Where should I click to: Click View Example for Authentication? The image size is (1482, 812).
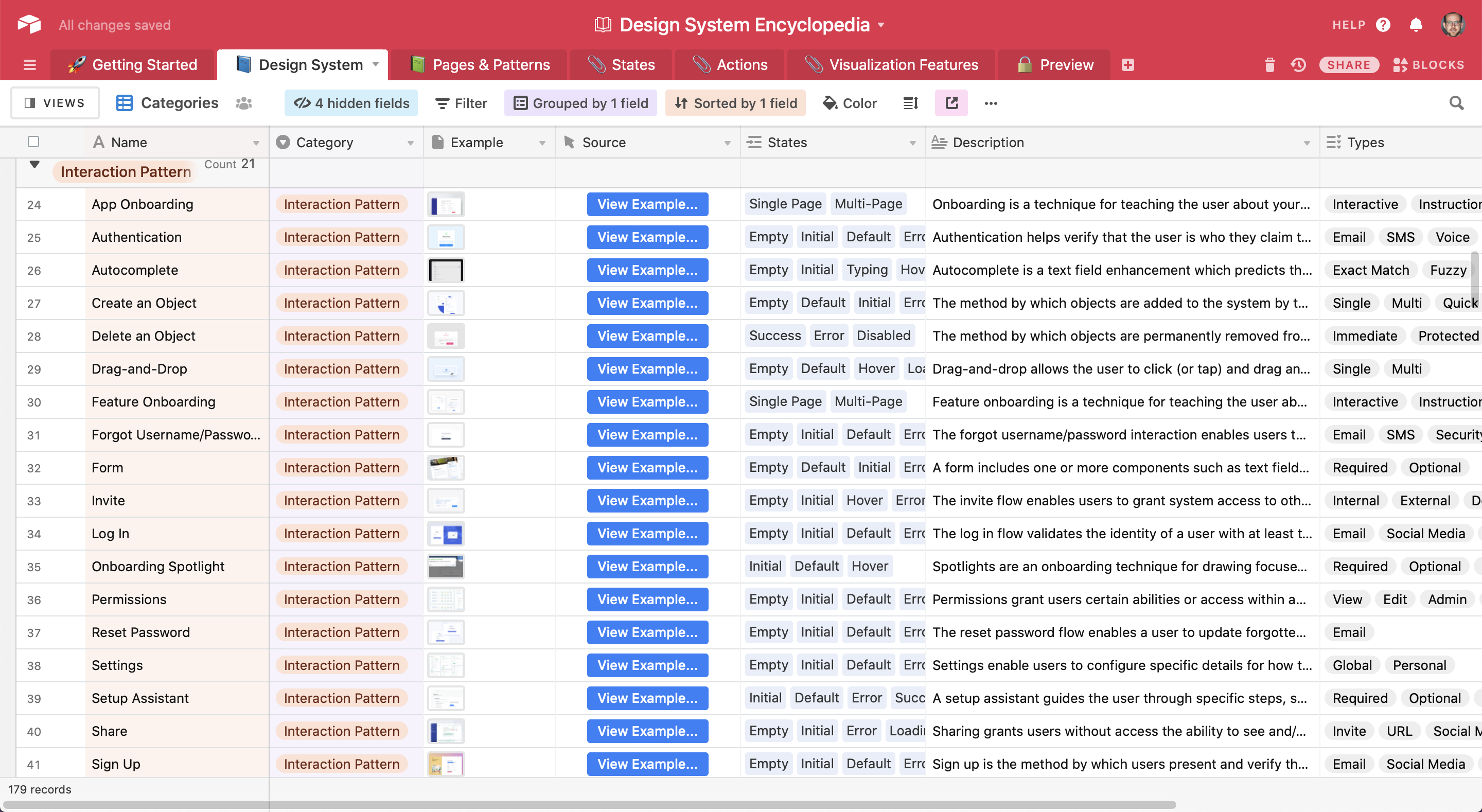coord(648,237)
